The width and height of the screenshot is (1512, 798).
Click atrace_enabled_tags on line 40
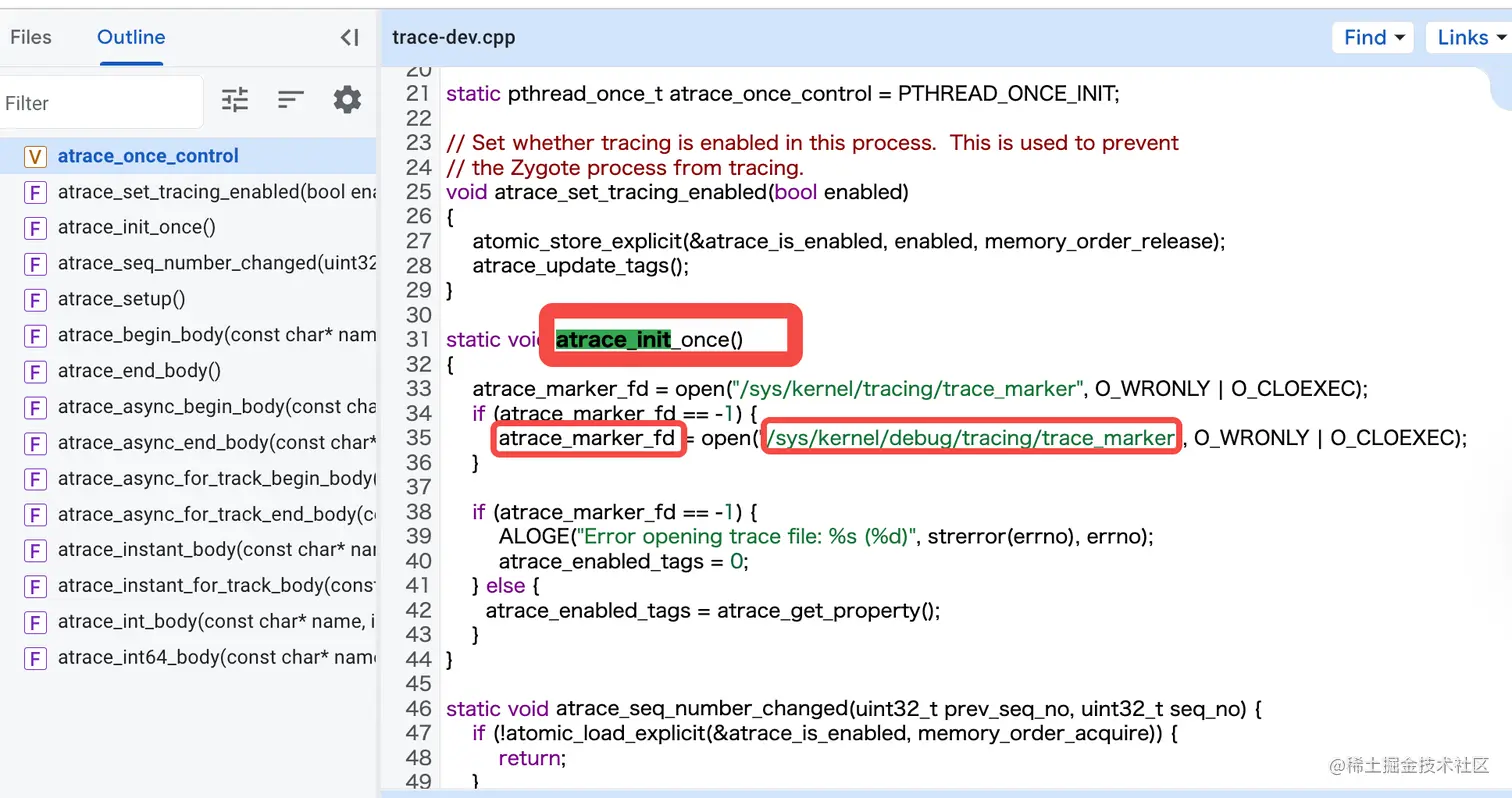[x=600, y=562]
